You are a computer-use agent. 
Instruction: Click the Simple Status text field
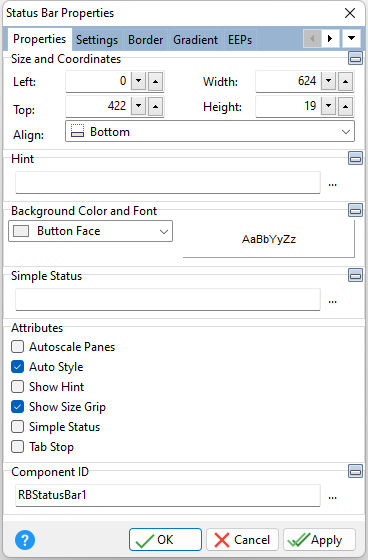point(168,300)
